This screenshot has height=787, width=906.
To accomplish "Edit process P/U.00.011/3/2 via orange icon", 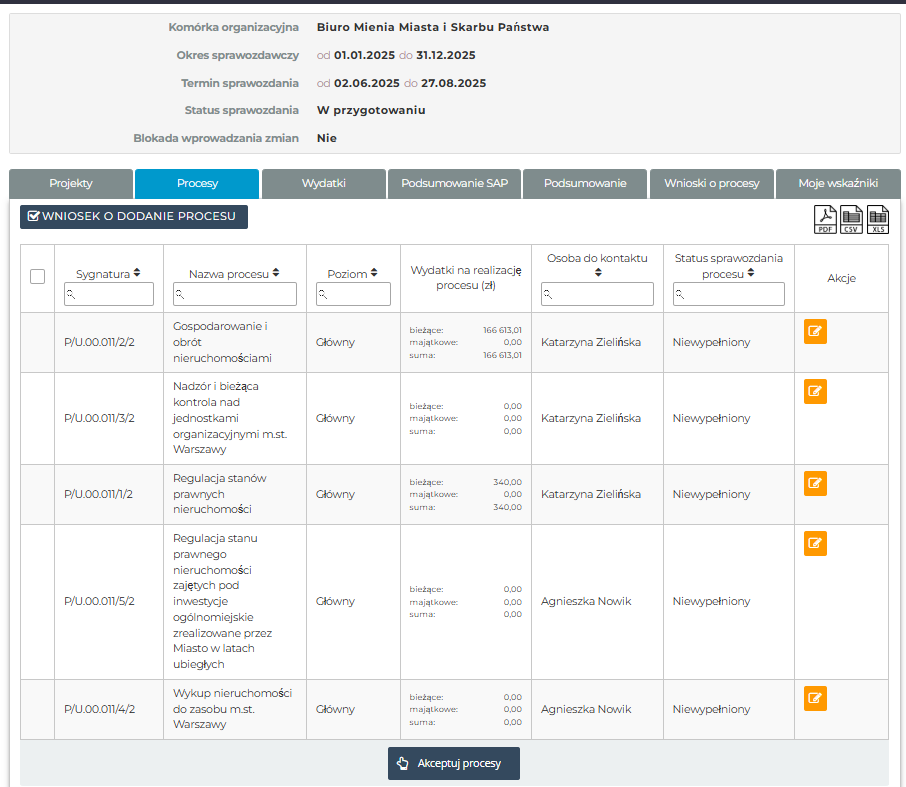I will (815, 392).
